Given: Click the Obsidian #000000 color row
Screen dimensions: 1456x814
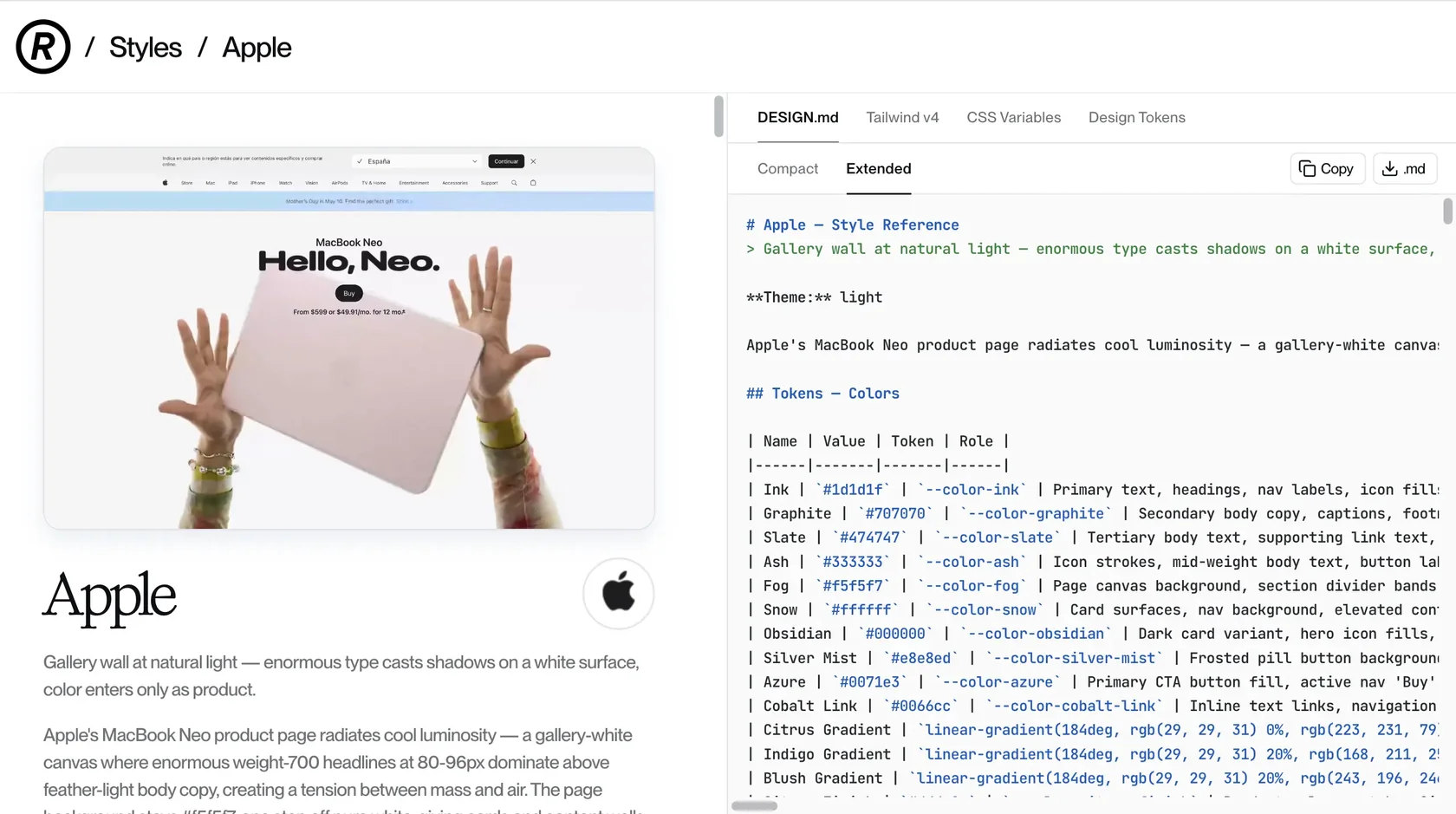Looking at the screenshot, I should point(1092,635).
